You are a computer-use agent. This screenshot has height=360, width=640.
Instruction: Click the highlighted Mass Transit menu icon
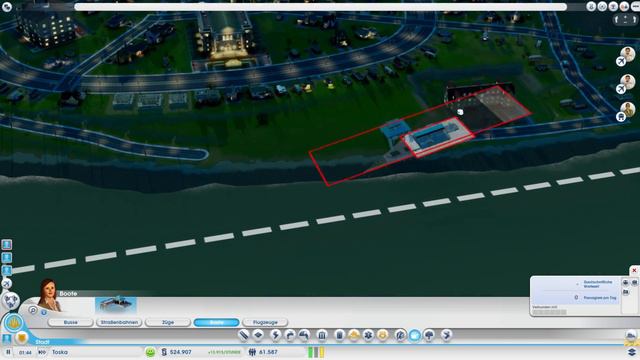[x=415, y=336]
